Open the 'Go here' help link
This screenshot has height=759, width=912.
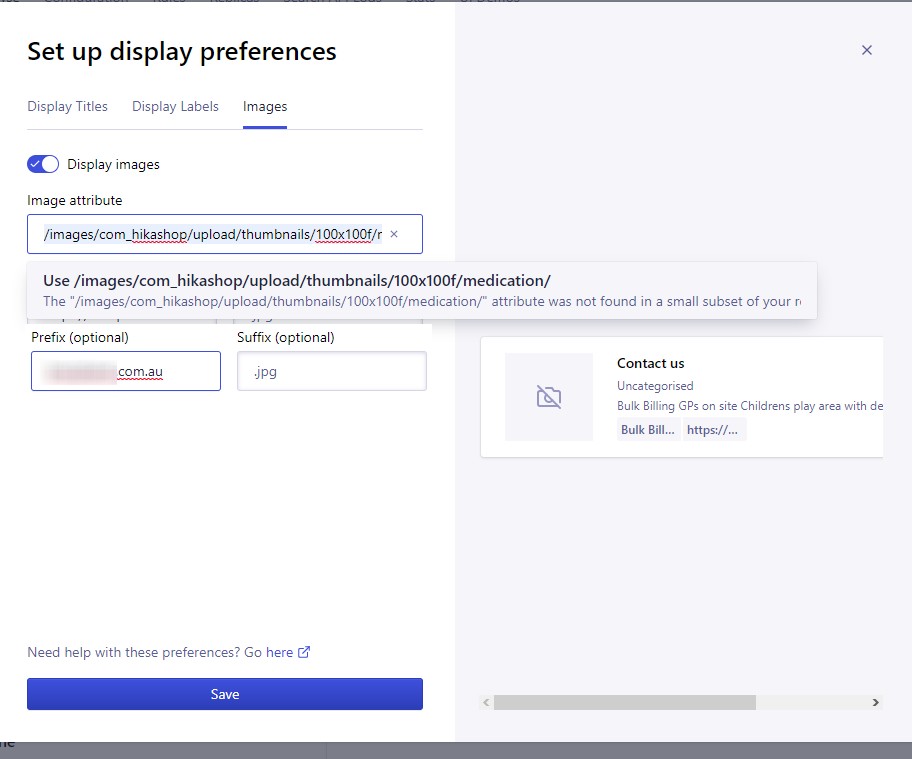pyautogui.click(x=279, y=652)
